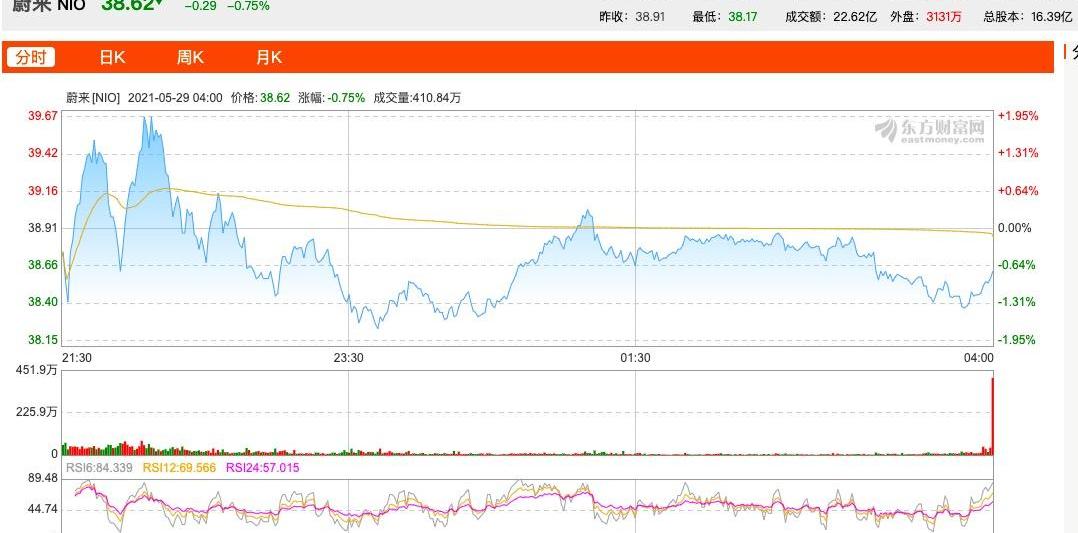This screenshot has height=533, width=1078.
Task: Click the 外盘: 3131万 value
Action: point(926,17)
